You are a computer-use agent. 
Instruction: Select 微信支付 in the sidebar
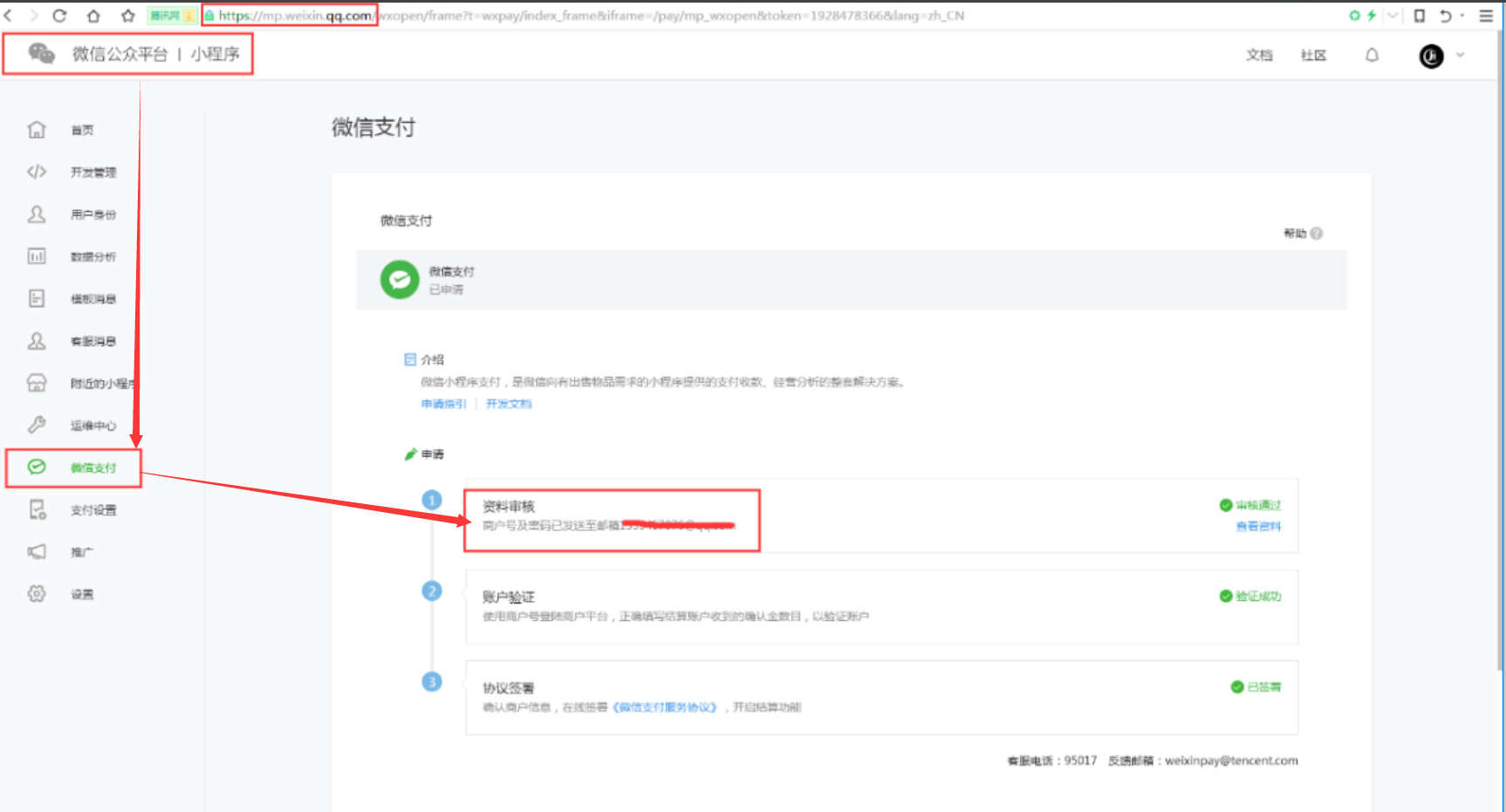[x=73, y=467]
